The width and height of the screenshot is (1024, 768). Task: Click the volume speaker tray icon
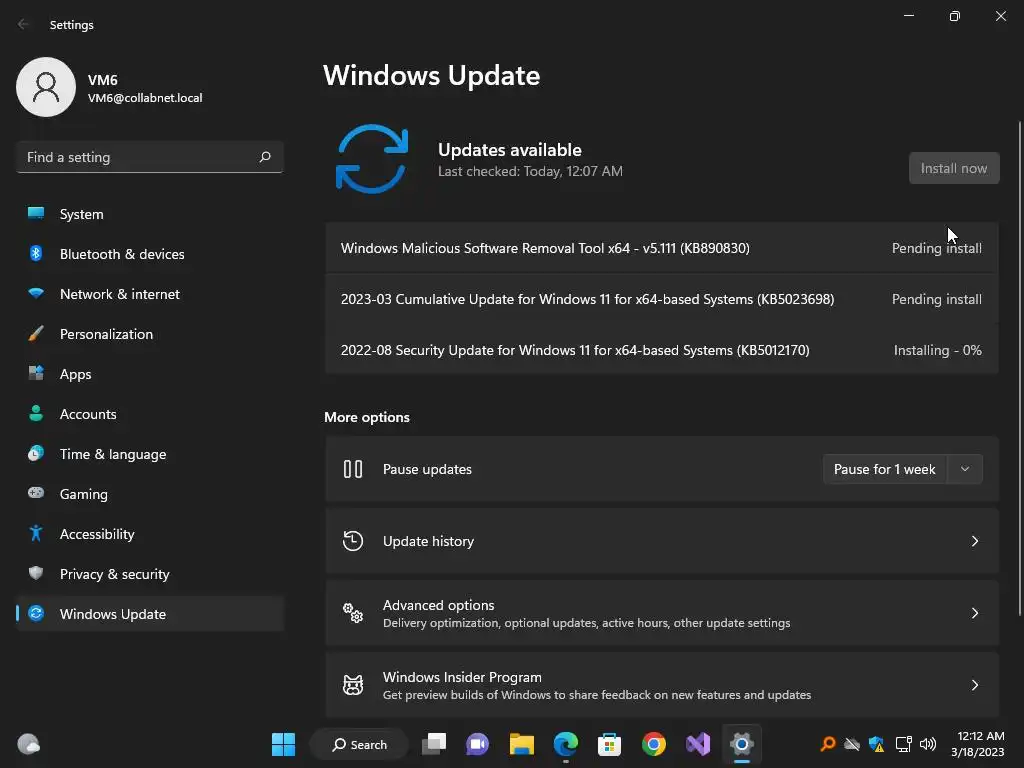(x=927, y=744)
